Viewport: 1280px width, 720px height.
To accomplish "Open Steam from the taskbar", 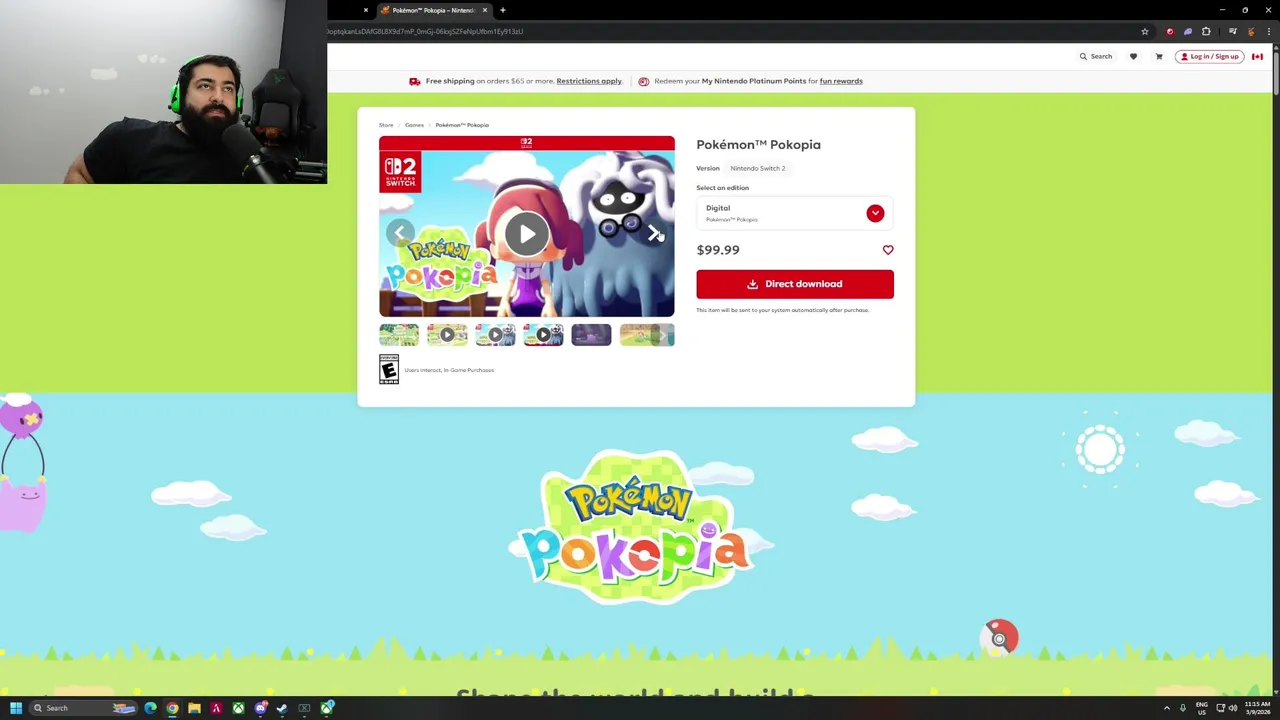I will tap(282, 708).
